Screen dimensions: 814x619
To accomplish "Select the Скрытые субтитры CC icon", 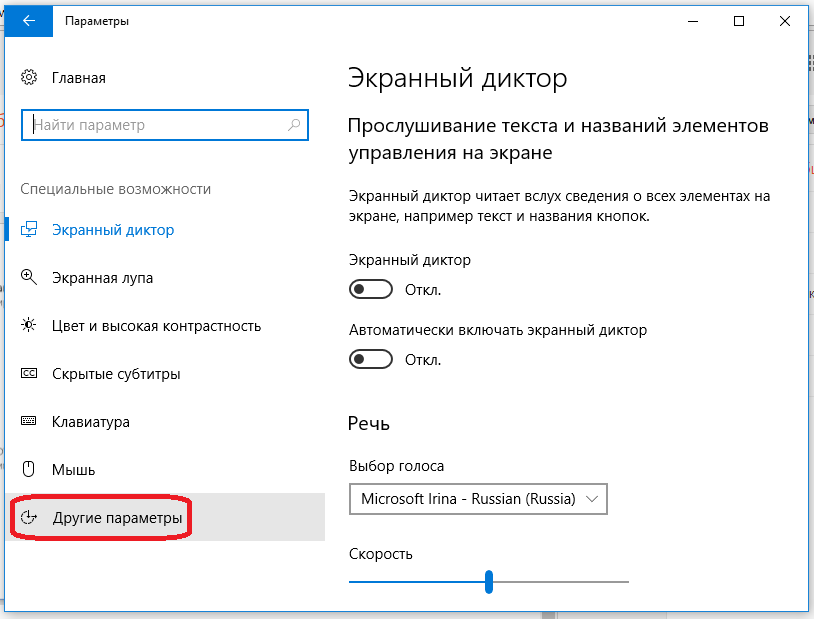I will 29,373.
